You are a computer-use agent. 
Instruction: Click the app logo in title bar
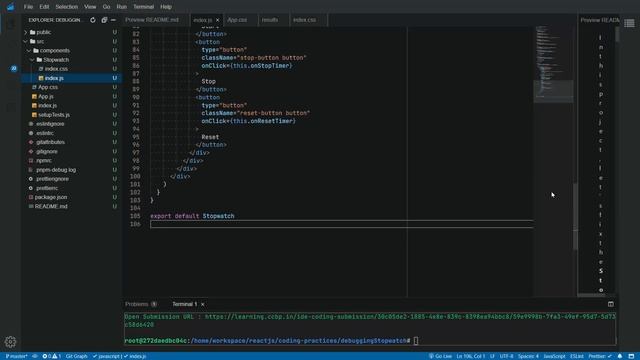(x=11, y=7)
